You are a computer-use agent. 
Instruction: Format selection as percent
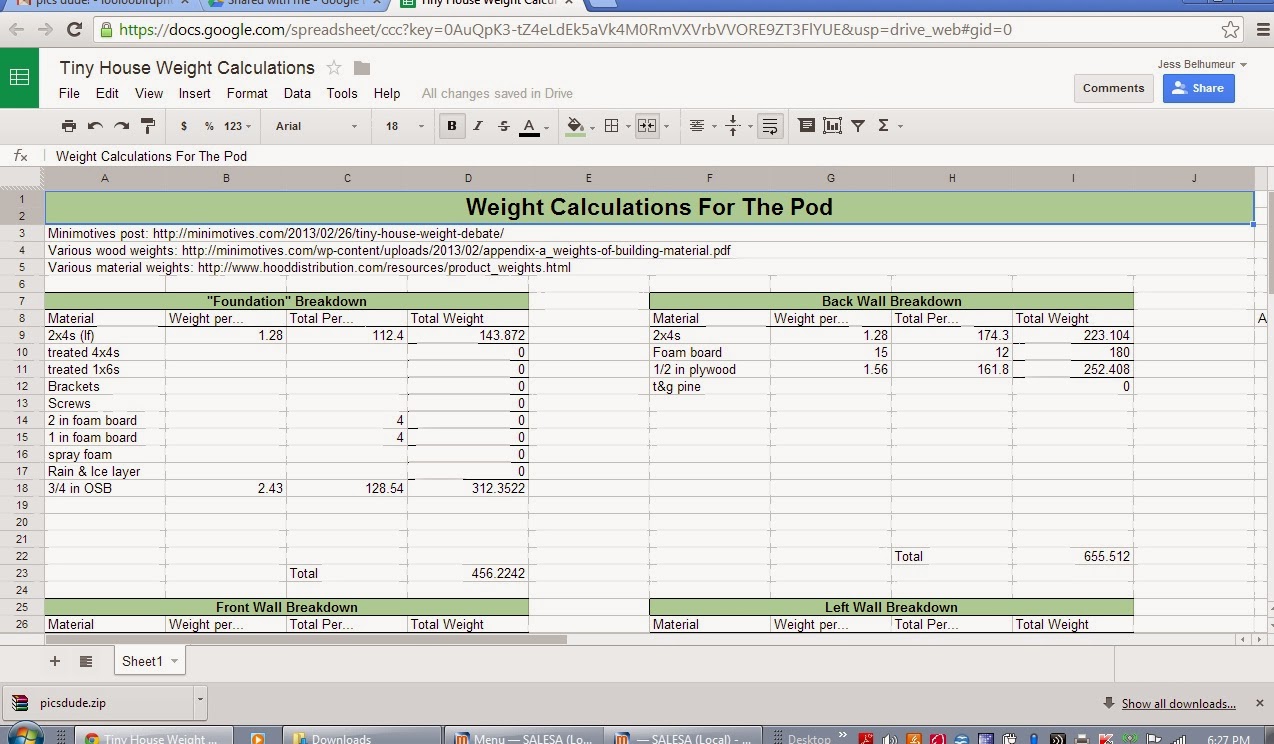(209, 126)
